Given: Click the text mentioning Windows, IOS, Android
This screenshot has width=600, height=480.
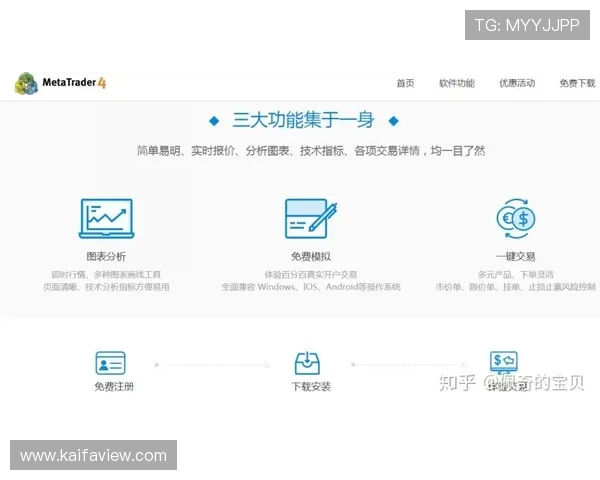Looking at the screenshot, I should click(x=311, y=287).
